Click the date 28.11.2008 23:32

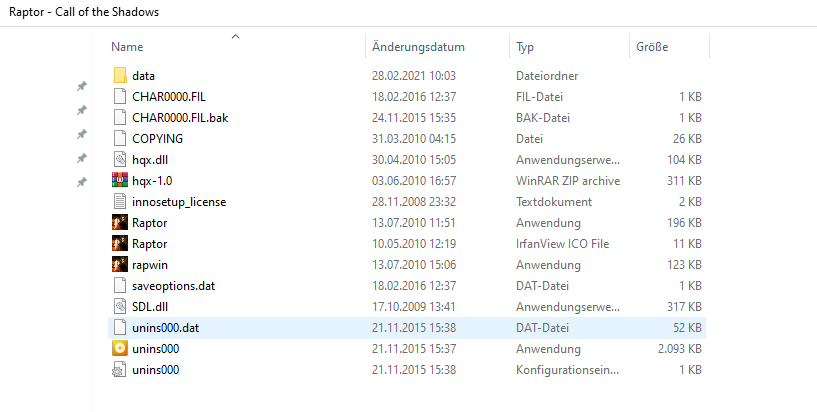(x=414, y=202)
